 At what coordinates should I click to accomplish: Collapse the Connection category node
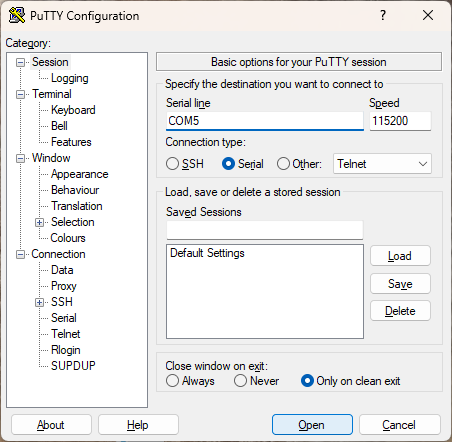[x=20, y=255]
